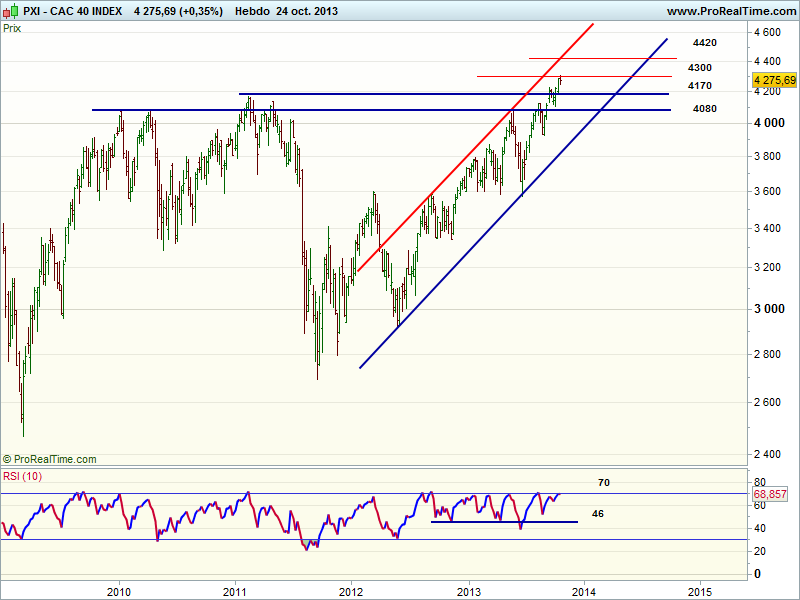Viewport: 800px width, 600px height.
Task: Click the © ProRealTime.com watermark
Action: [50, 459]
